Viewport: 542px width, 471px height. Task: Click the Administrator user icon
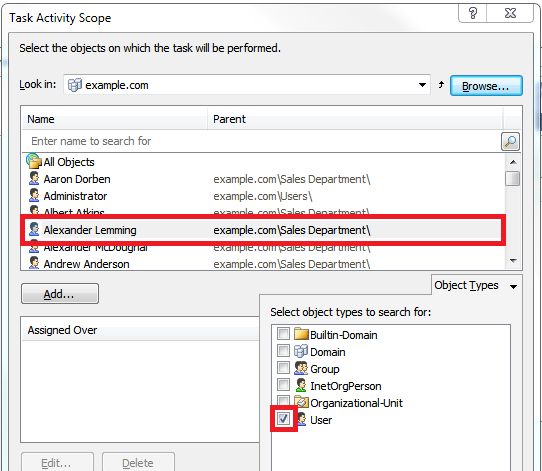coord(34,196)
